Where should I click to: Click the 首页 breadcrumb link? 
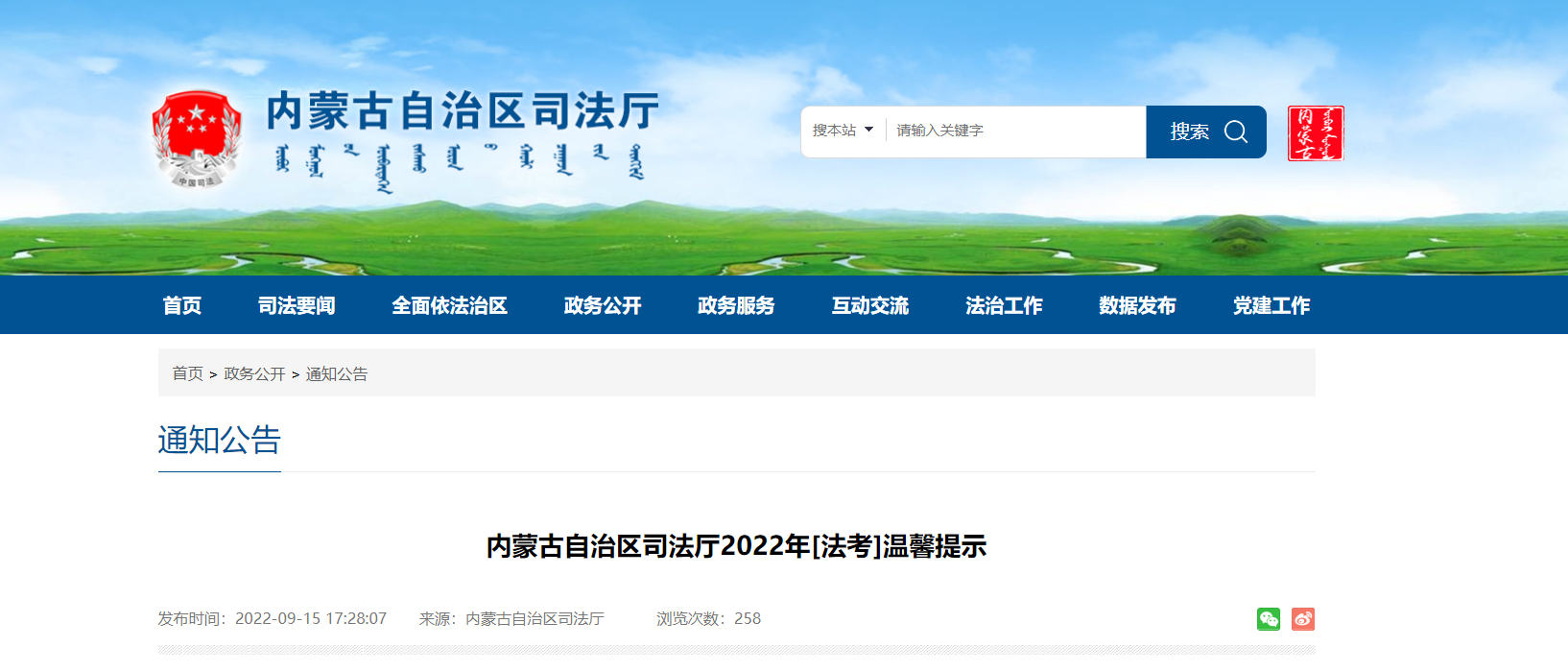click(188, 373)
